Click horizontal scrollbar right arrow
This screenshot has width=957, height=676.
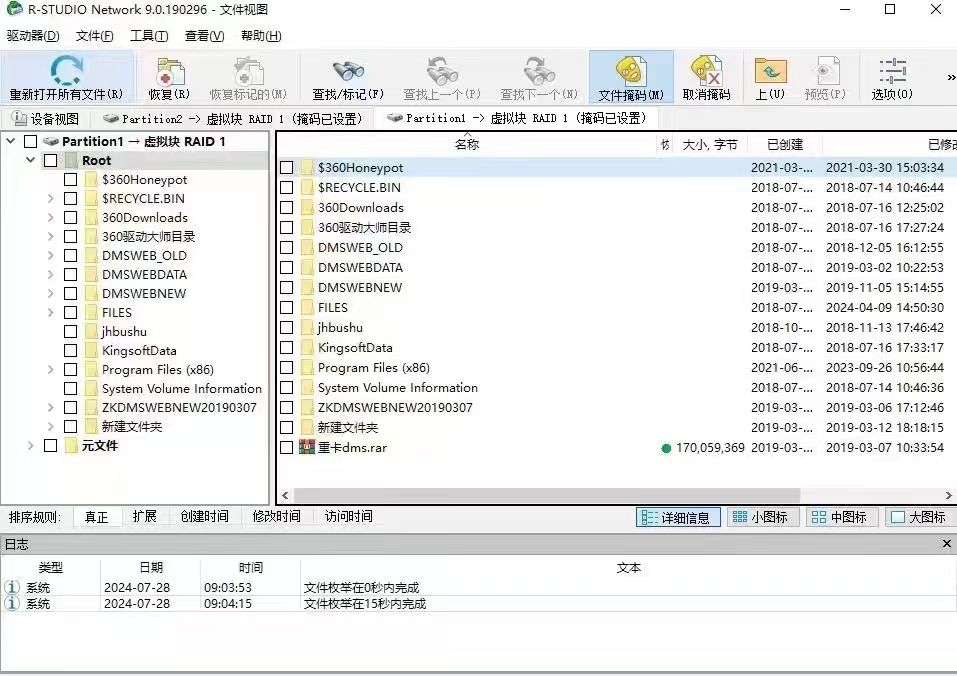[x=948, y=495]
